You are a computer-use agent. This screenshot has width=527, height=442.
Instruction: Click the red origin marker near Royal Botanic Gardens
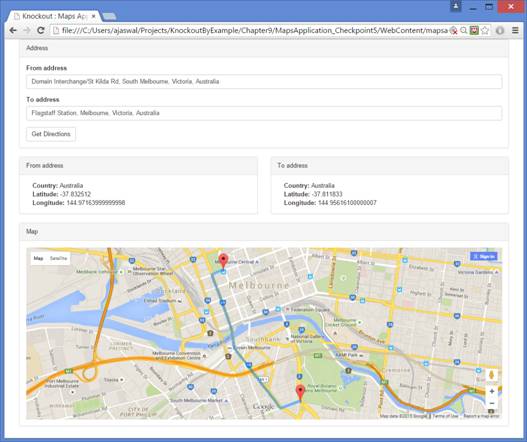[x=300, y=393]
